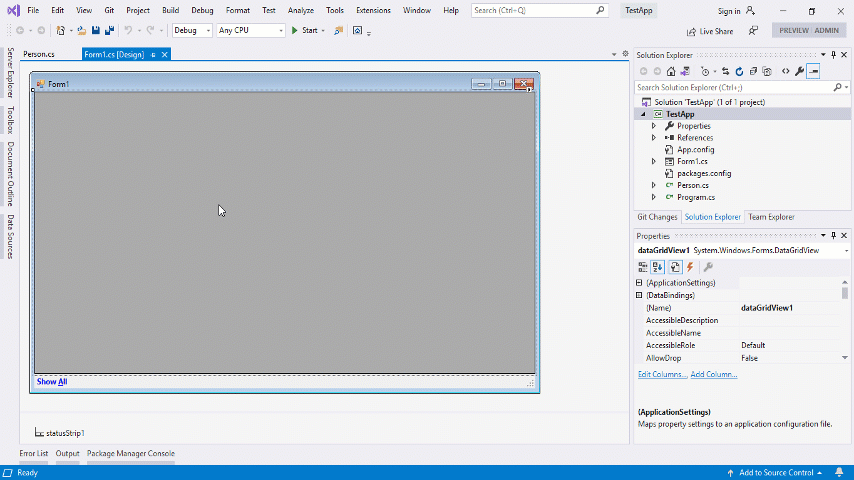Show Events with lightning bolt icon
Screen dimensions: 854x480
[690, 267]
